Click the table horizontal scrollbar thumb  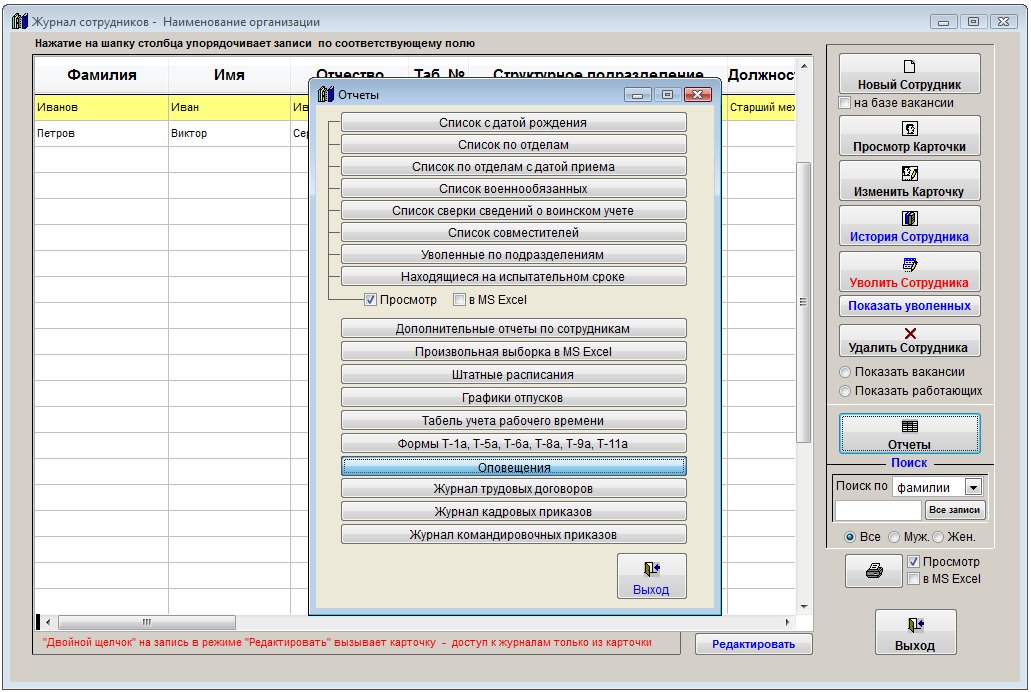[x=147, y=622]
